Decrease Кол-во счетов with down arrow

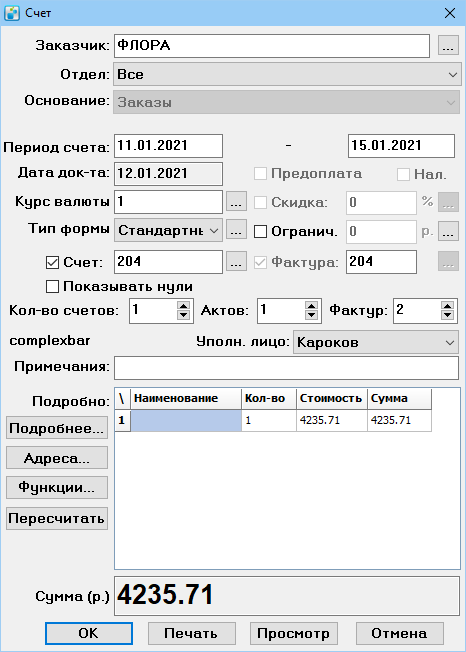(183, 315)
